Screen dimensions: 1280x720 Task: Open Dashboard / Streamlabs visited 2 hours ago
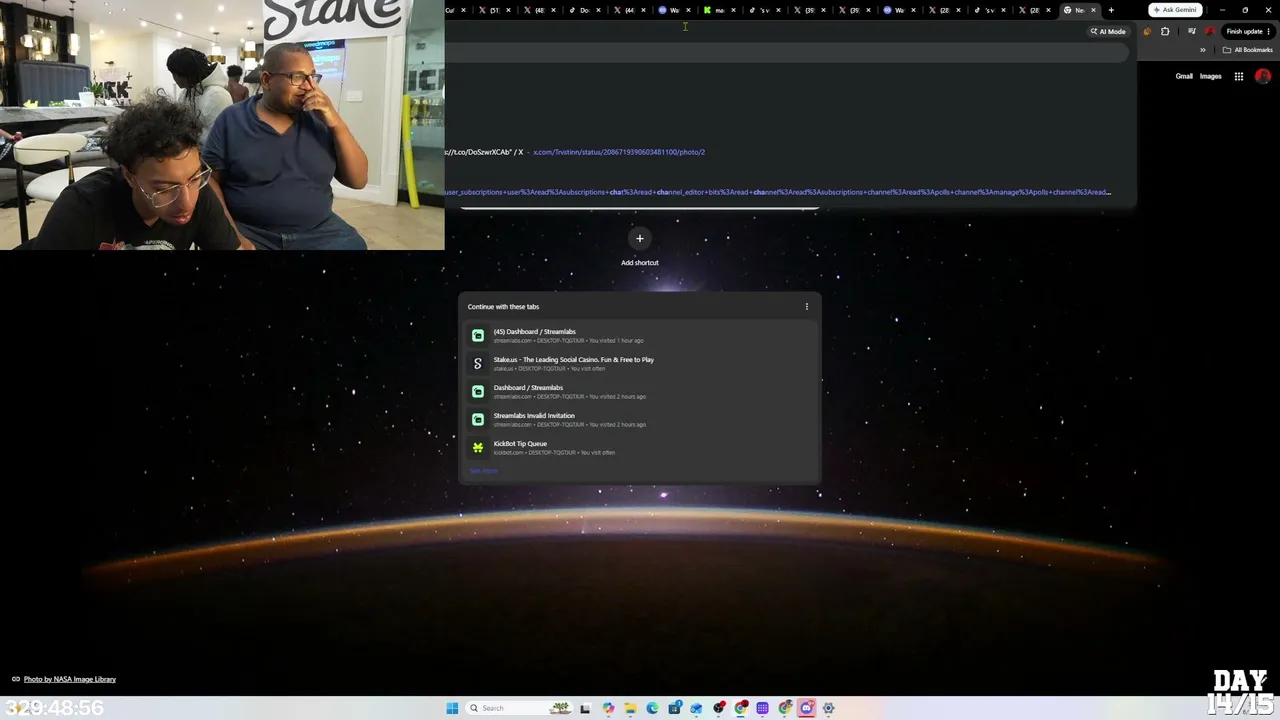pos(639,392)
